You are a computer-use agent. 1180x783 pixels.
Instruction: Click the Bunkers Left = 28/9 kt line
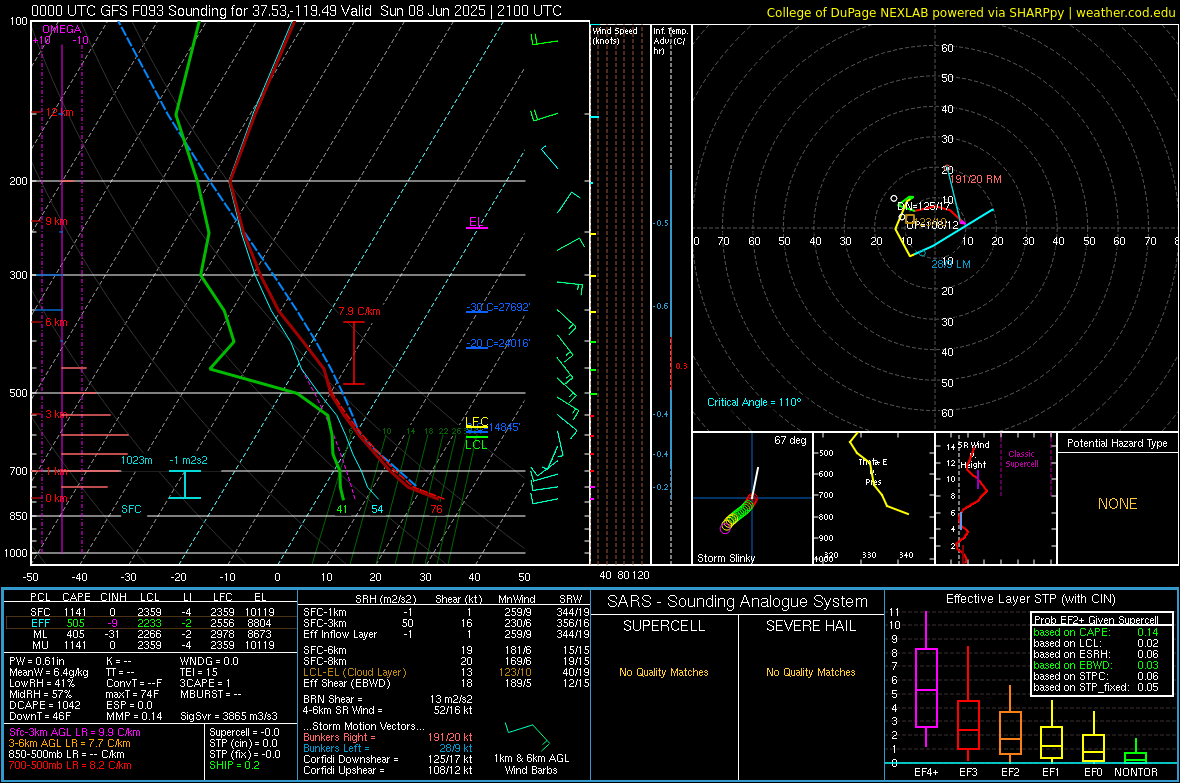[388, 748]
